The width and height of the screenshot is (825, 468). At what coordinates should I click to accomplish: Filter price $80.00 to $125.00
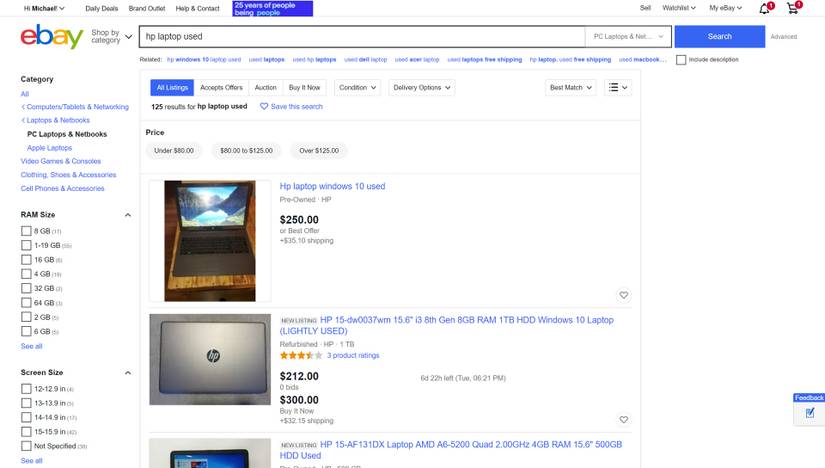pyautogui.click(x=246, y=151)
